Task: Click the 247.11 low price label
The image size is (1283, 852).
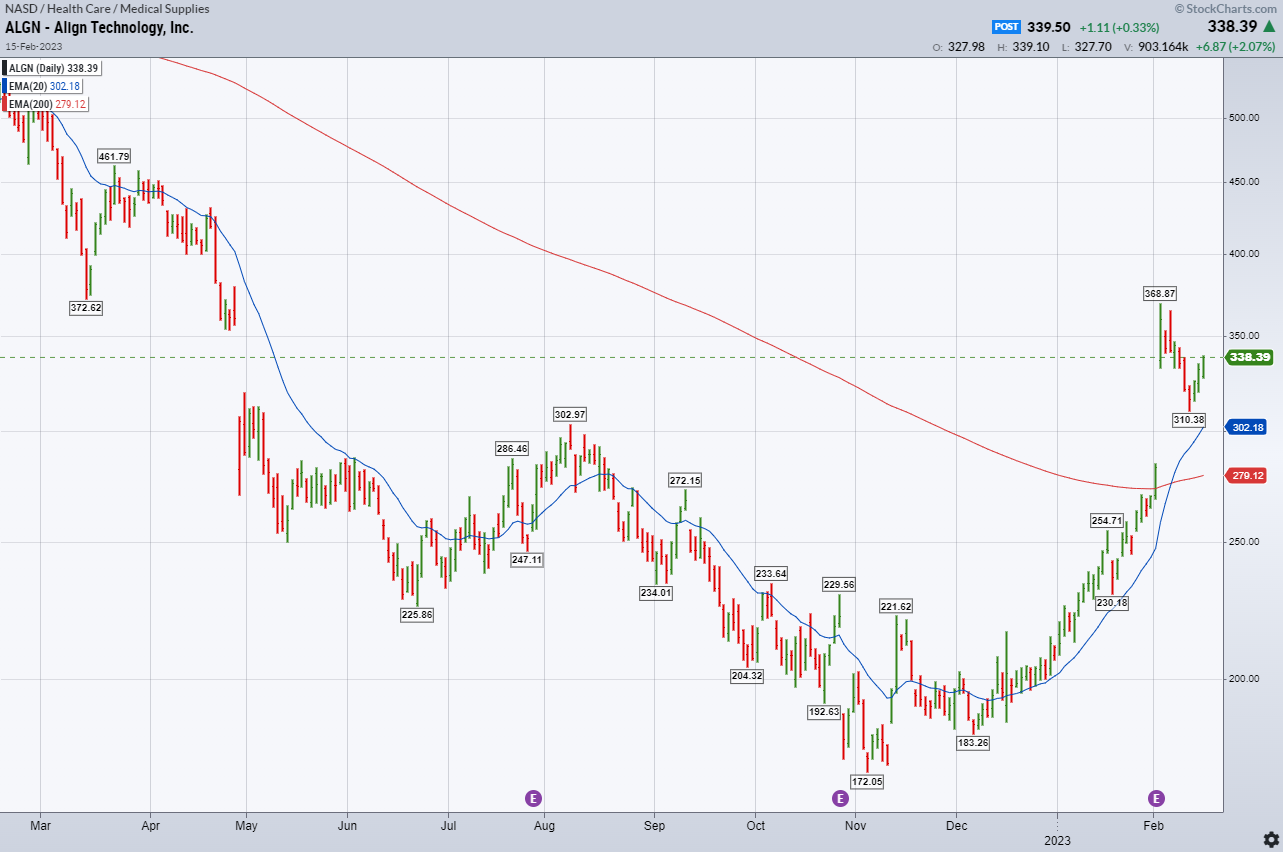Action: pos(526,559)
